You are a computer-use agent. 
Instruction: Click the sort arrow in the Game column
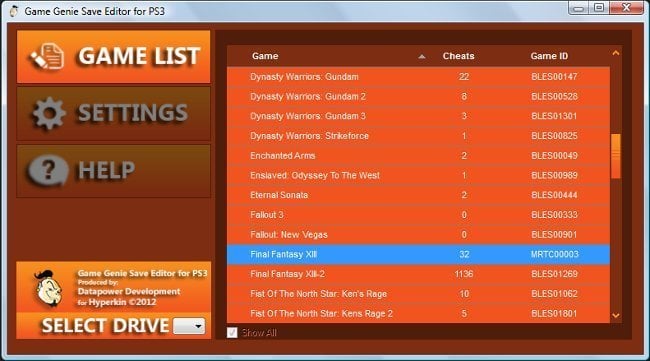coord(422,56)
